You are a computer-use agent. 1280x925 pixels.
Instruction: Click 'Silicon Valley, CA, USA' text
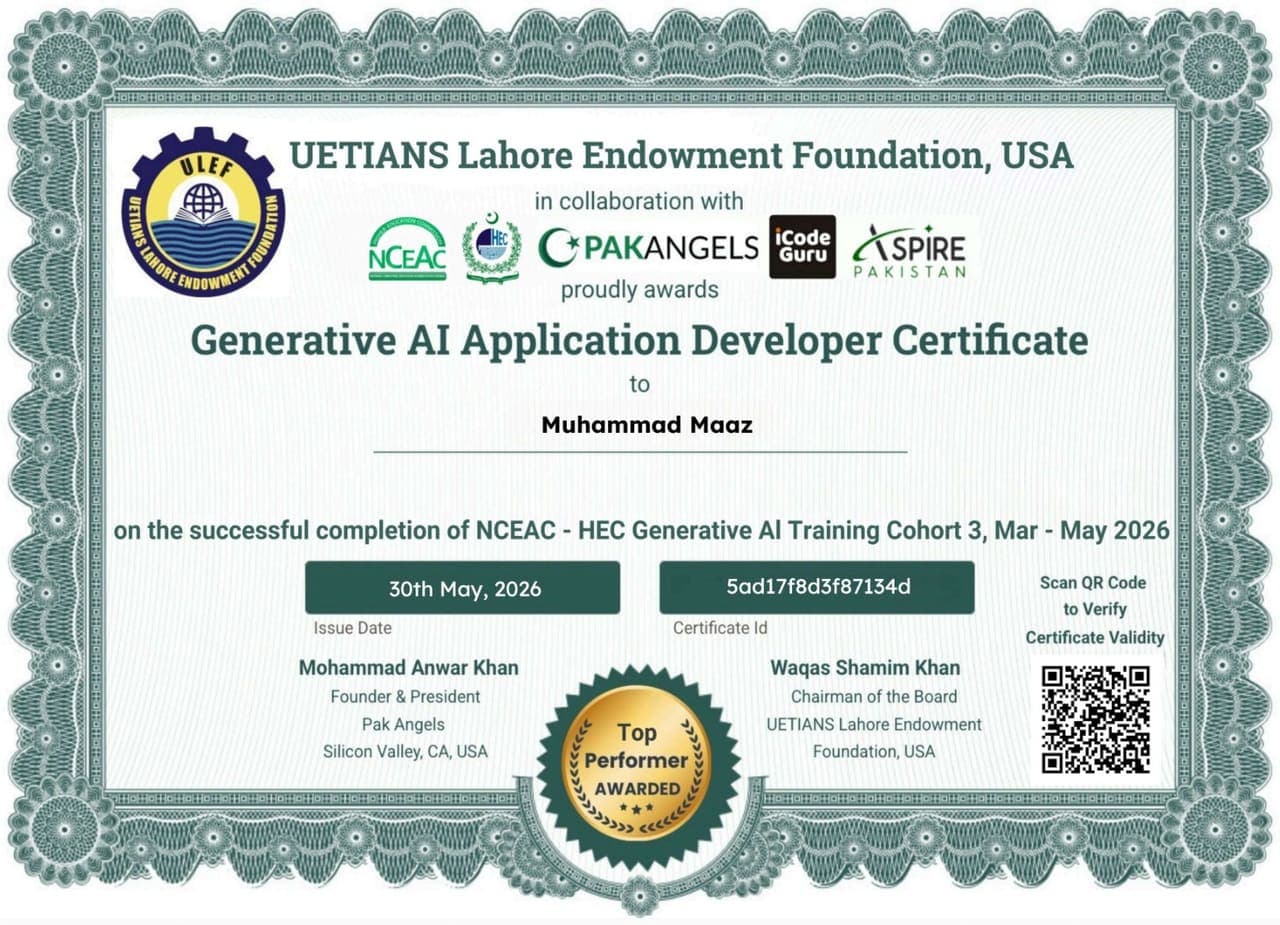tap(405, 751)
